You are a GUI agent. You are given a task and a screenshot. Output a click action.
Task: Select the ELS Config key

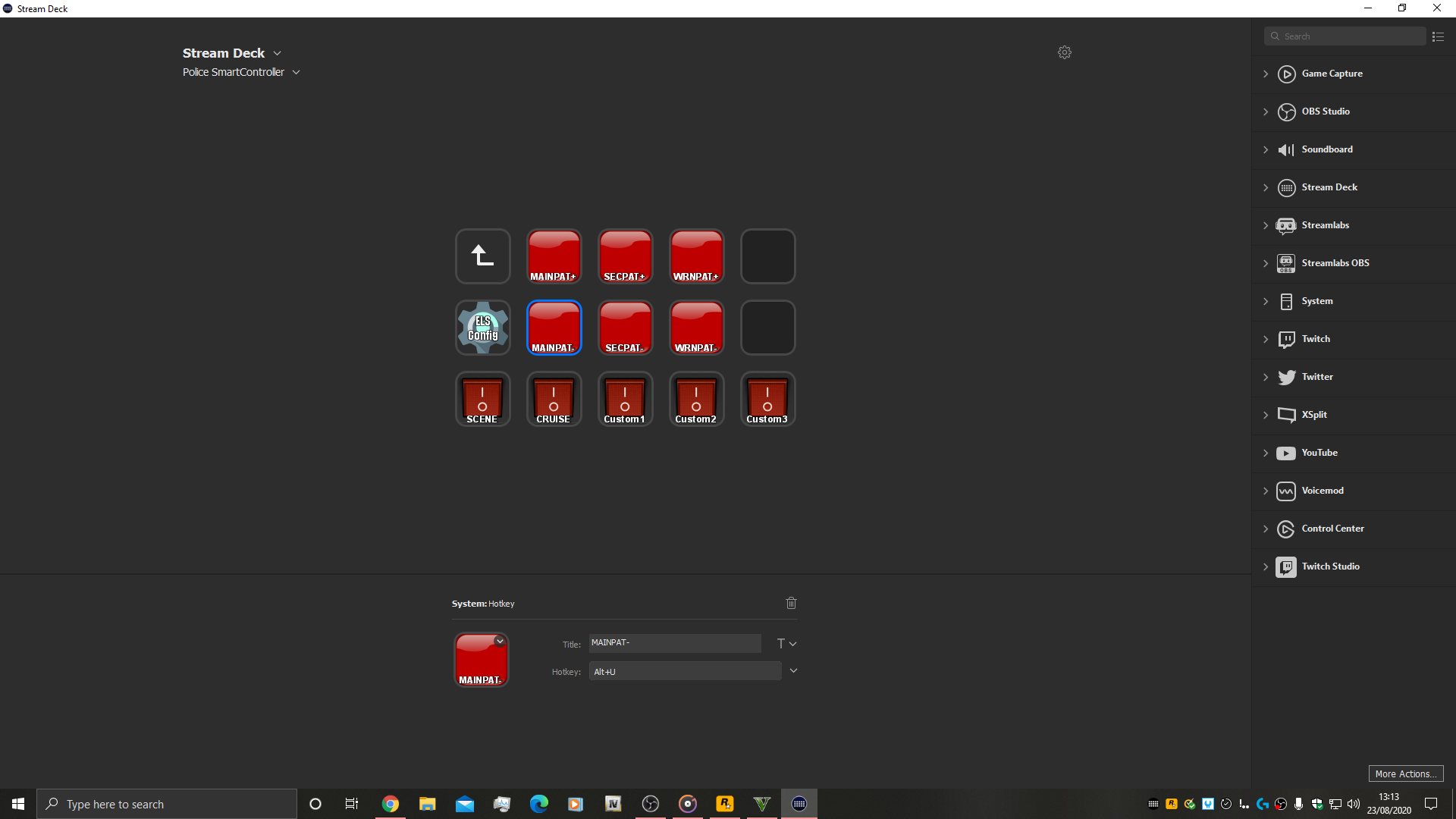pos(482,328)
